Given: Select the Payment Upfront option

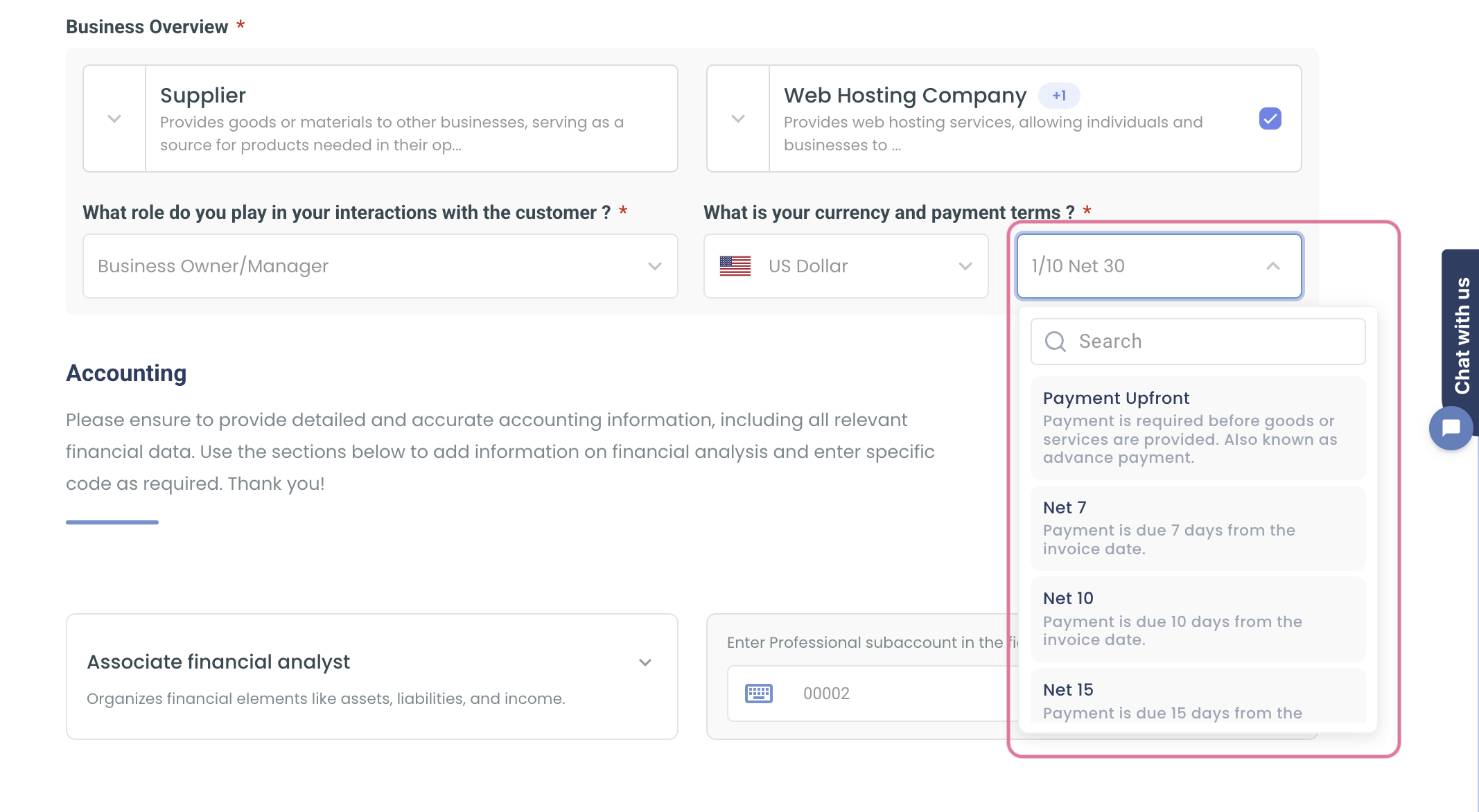Looking at the screenshot, I should (x=1197, y=425).
